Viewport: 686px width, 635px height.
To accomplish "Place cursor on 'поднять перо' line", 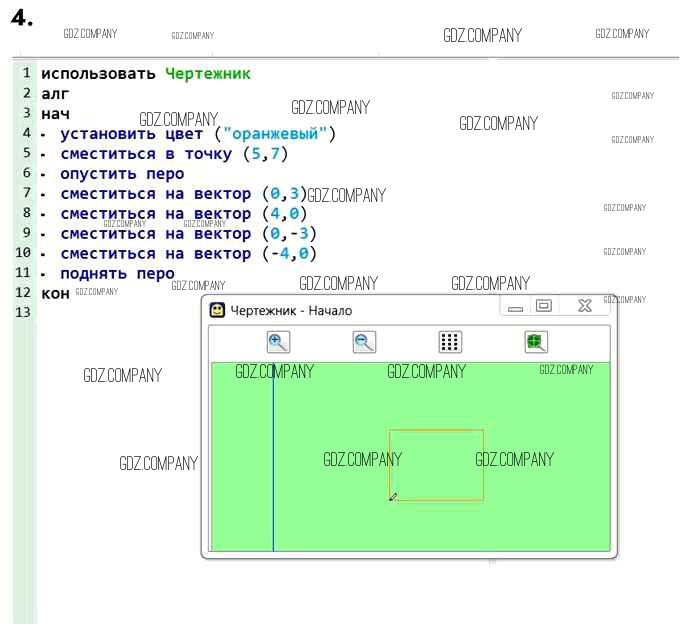I will pos(117,273).
